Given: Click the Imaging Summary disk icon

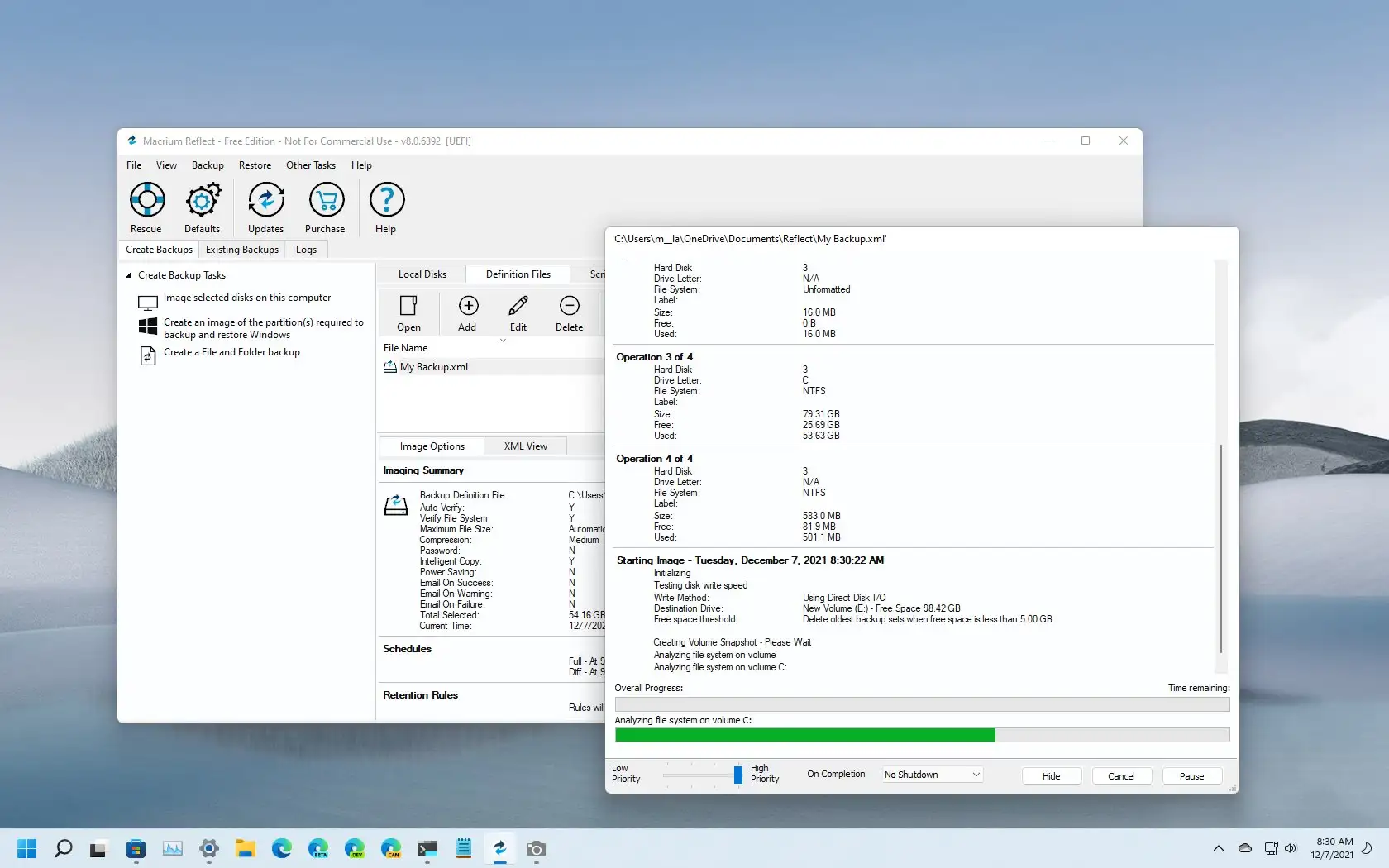Looking at the screenshot, I should pyautogui.click(x=396, y=504).
